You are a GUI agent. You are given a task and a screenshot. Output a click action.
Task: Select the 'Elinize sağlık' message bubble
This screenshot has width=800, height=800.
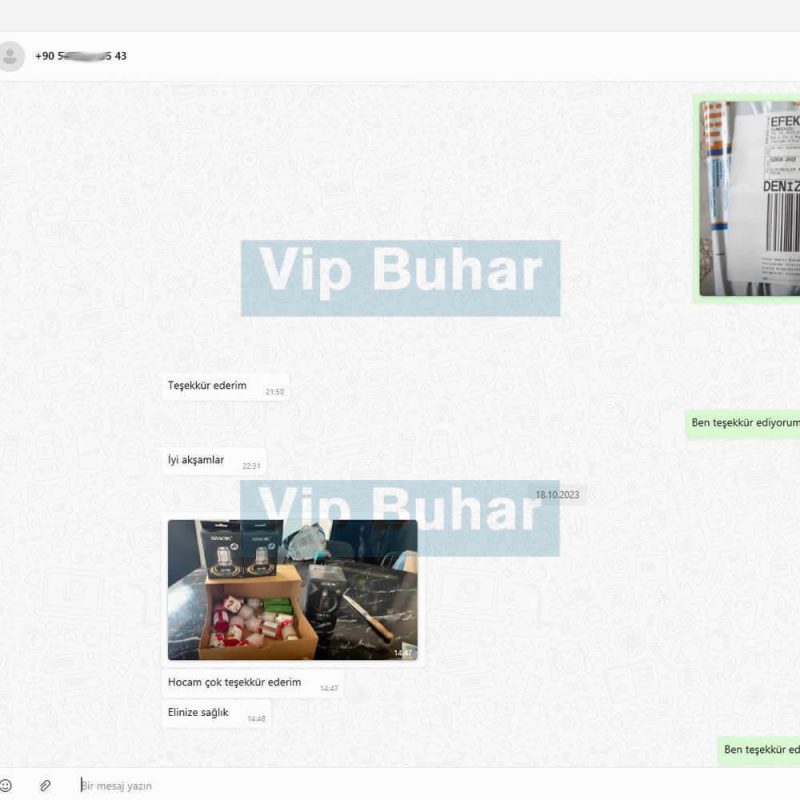pyautogui.click(x=216, y=713)
